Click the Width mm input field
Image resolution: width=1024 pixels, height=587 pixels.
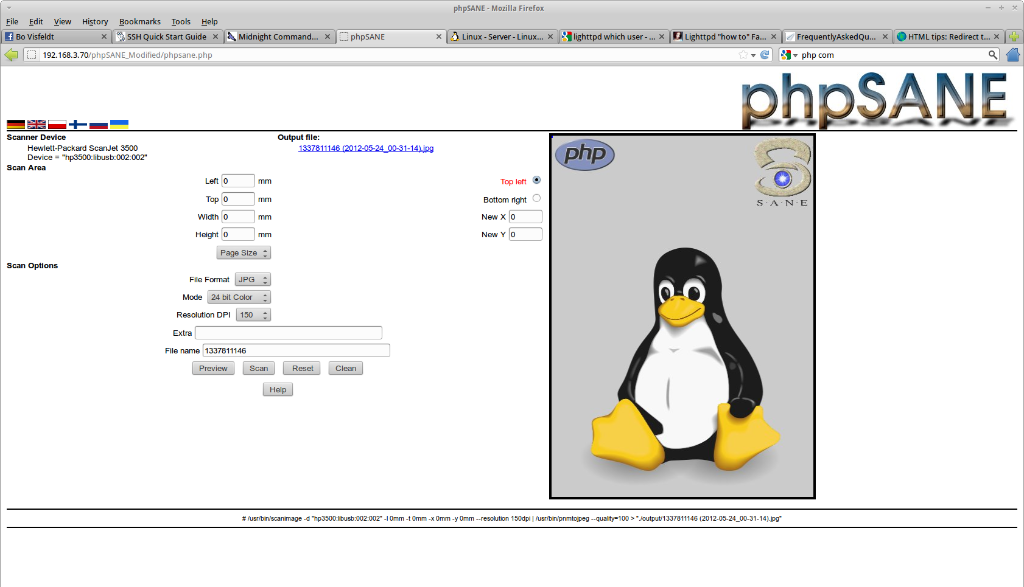click(x=238, y=217)
